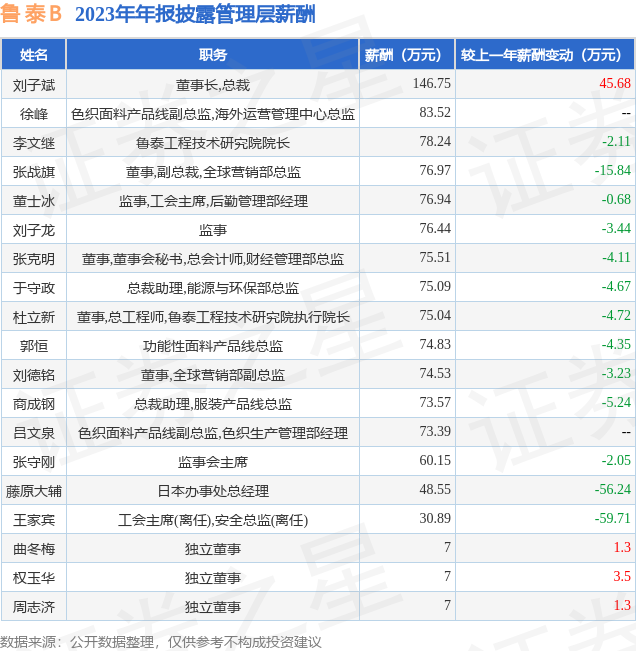Select the name 于守政
This screenshot has height=651, width=636.
tap(34, 288)
